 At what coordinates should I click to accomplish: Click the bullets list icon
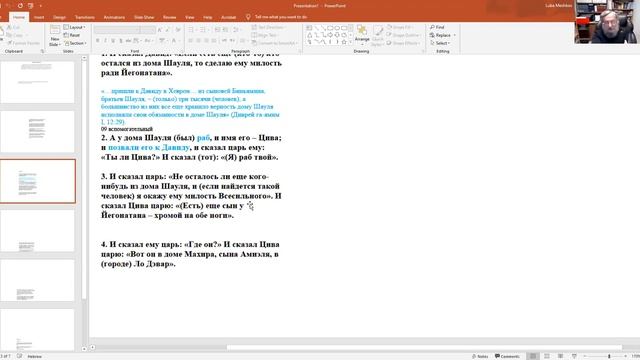pyautogui.click(x=192, y=30)
